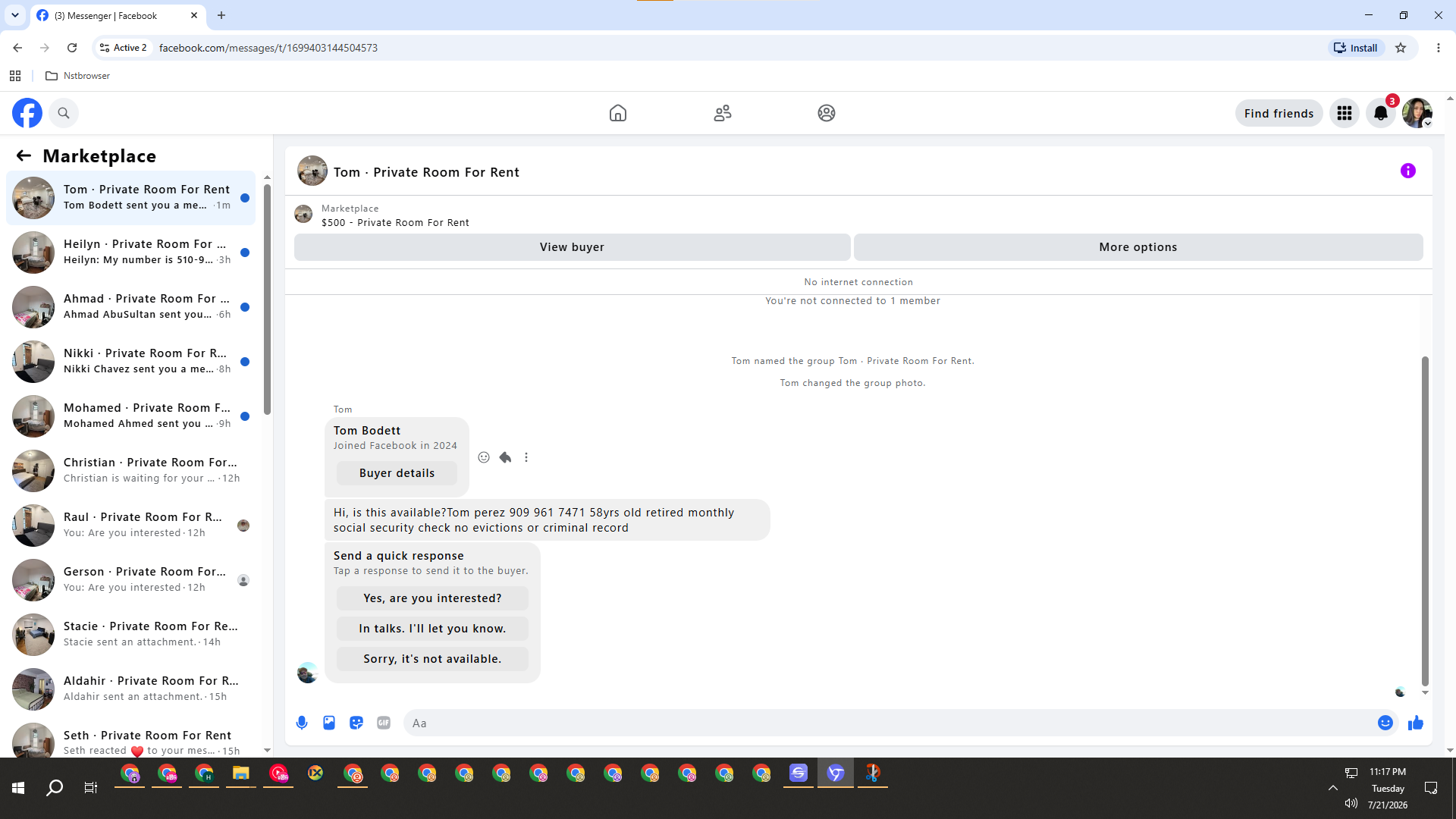Open Mohamed Private Room For Rent chat

[x=131, y=416]
